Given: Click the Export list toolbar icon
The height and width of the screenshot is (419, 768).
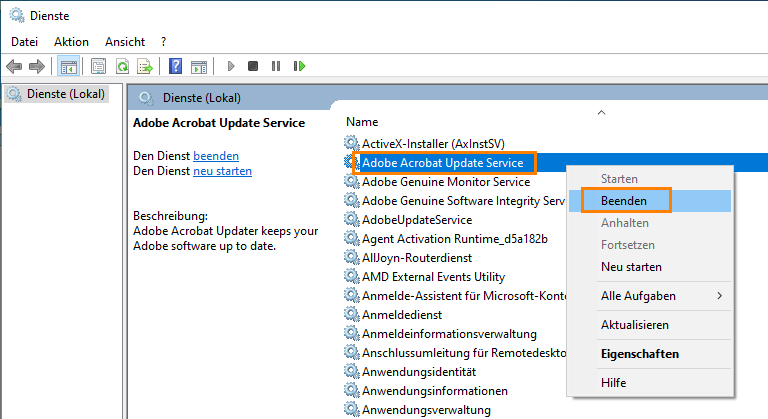Looking at the screenshot, I should point(145,66).
